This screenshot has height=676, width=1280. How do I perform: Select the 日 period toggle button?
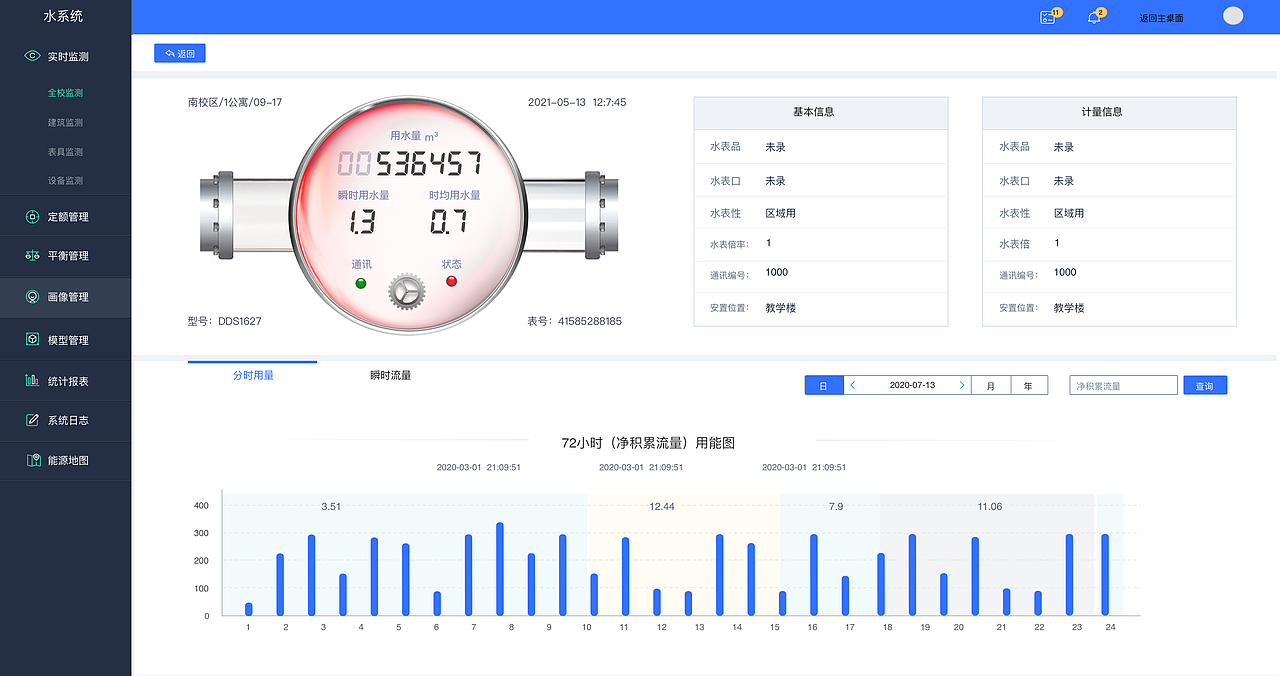[823, 384]
